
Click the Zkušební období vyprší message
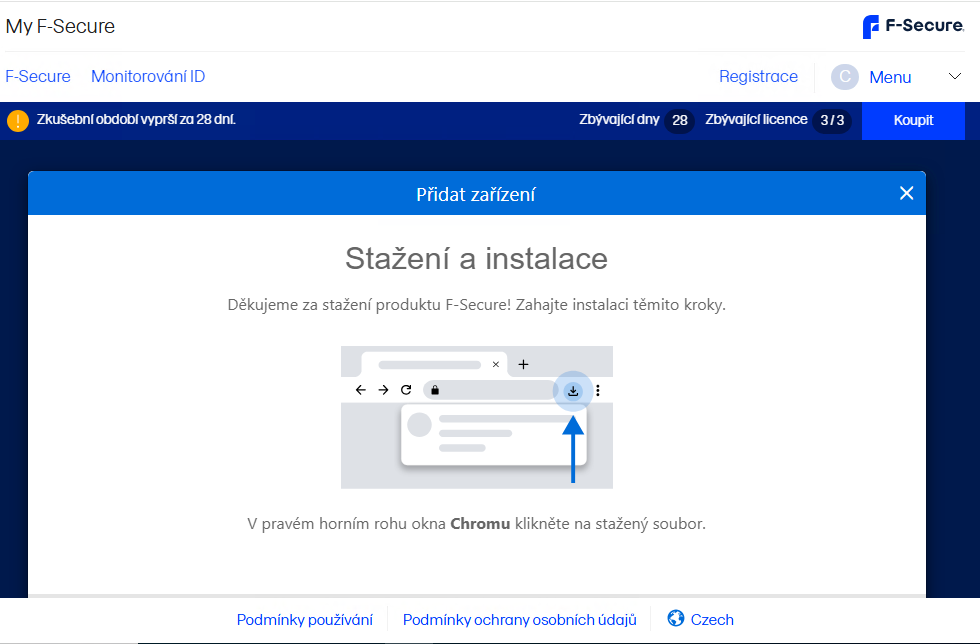pyautogui.click(x=136, y=119)
